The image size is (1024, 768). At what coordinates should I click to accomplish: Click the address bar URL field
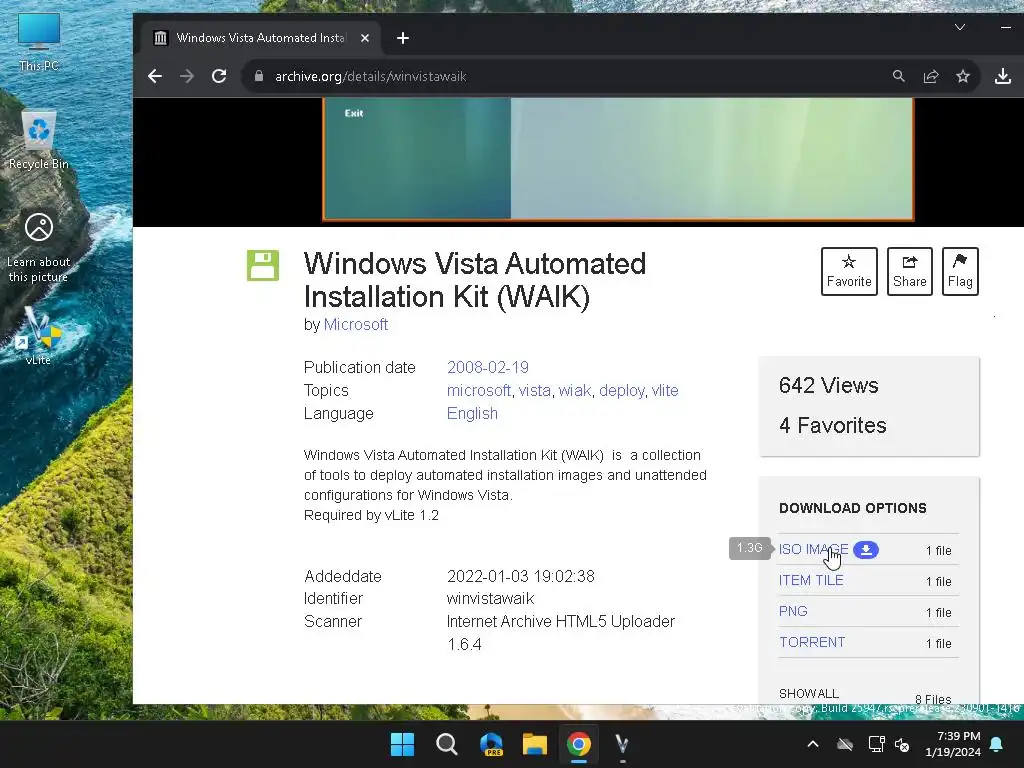pyautogui.click(x=370, y=76)
